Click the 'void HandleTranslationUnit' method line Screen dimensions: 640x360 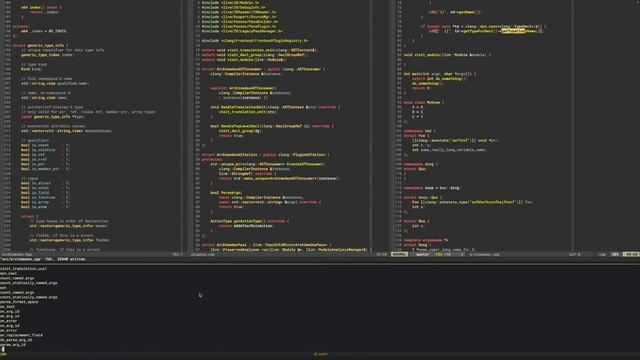click(275, 107)
